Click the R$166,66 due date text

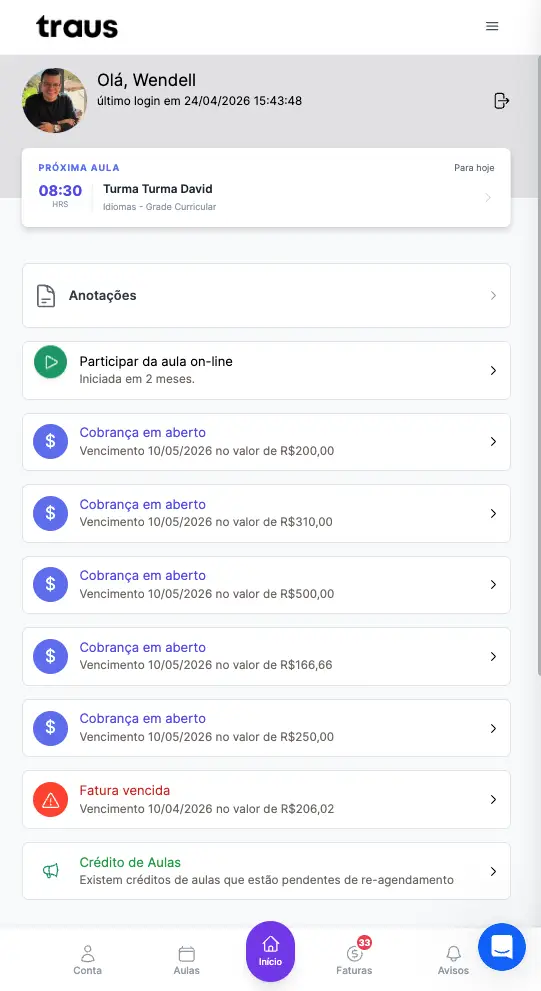[x=206, y=665]
